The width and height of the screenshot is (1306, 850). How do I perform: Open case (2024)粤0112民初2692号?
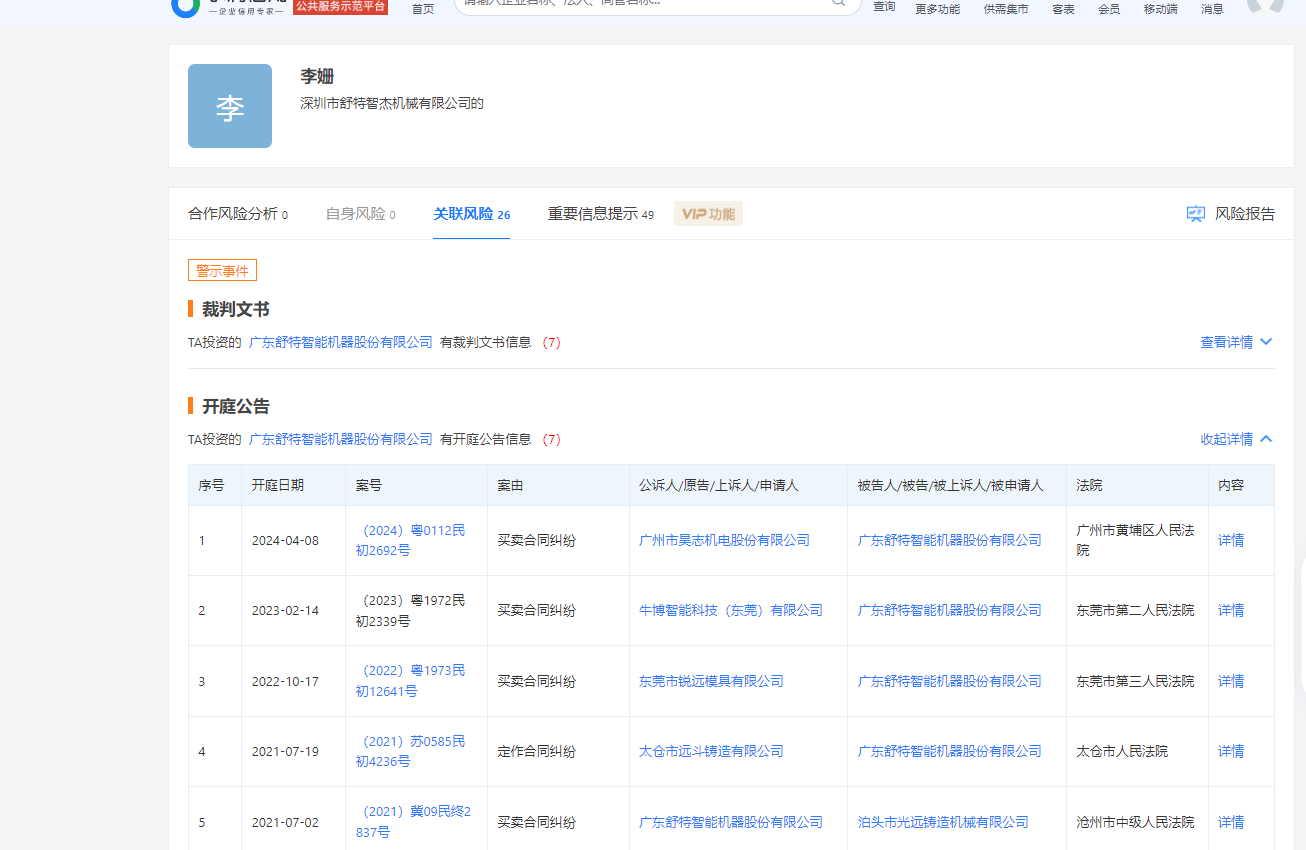(x=411, y=540)
